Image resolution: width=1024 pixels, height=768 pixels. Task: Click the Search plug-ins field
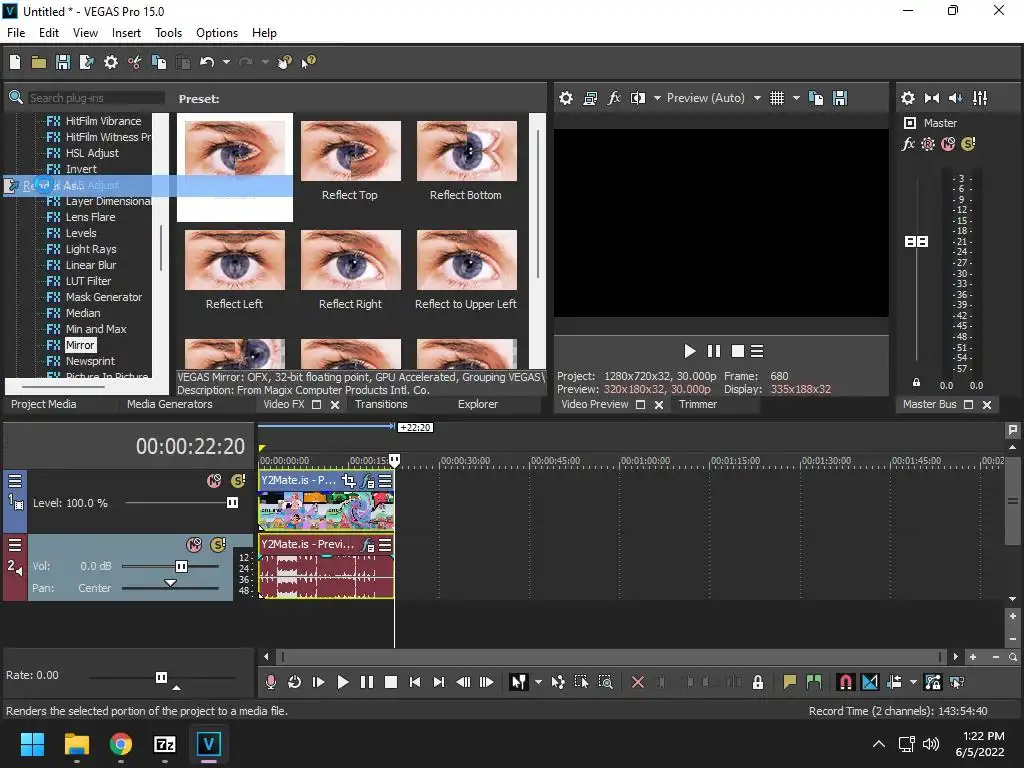point(95,98)
